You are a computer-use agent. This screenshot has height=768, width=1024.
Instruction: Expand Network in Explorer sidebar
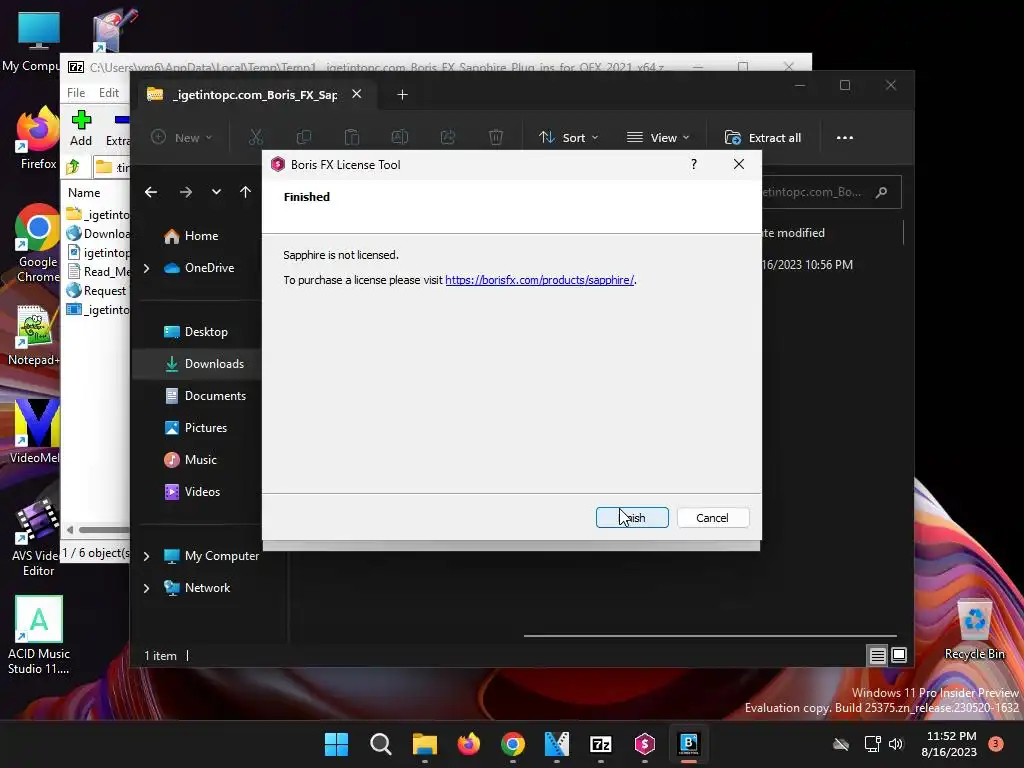146,588
